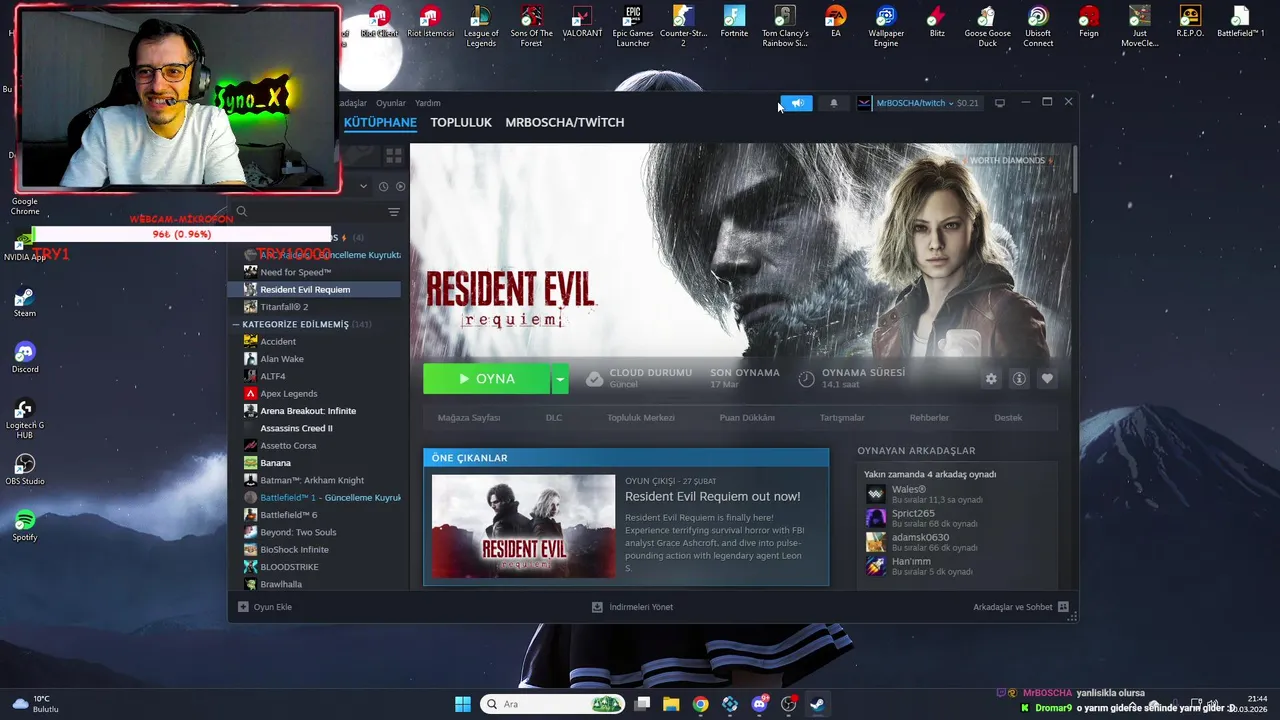Image resolution: width=1280 pixels, height=720 pixels.
Task: Click the Steam announcements megaphone button
Action: pyautogui.click(x=797, y=103)
